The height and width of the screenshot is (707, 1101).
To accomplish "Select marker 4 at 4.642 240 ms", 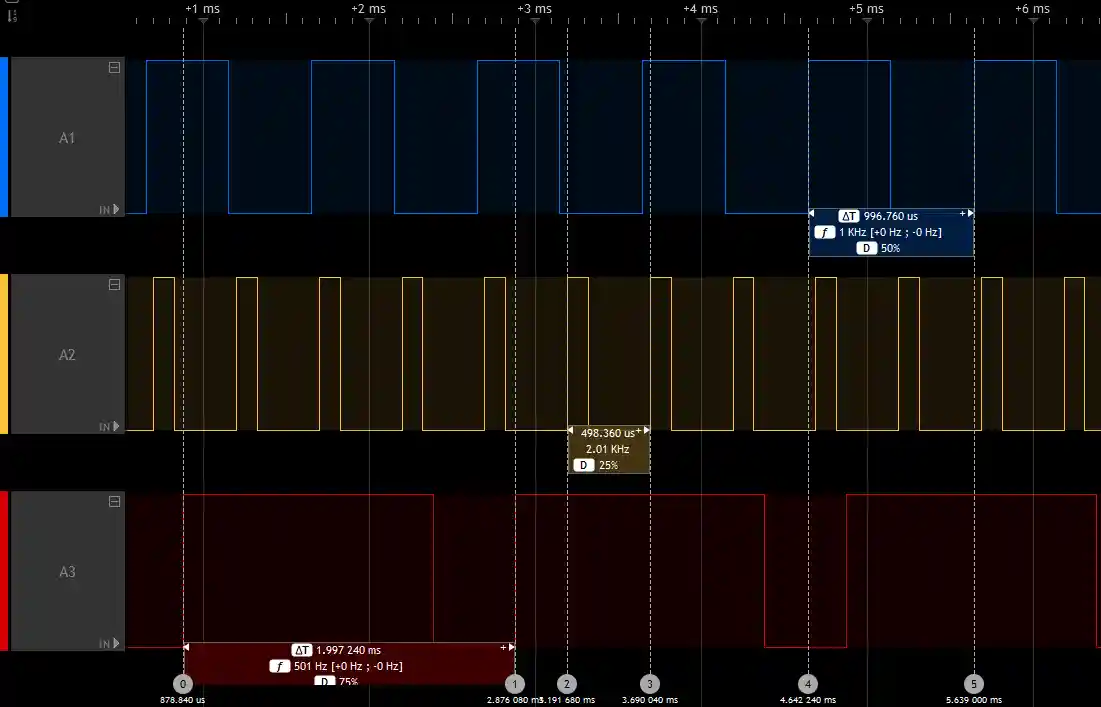I will 808,684.
